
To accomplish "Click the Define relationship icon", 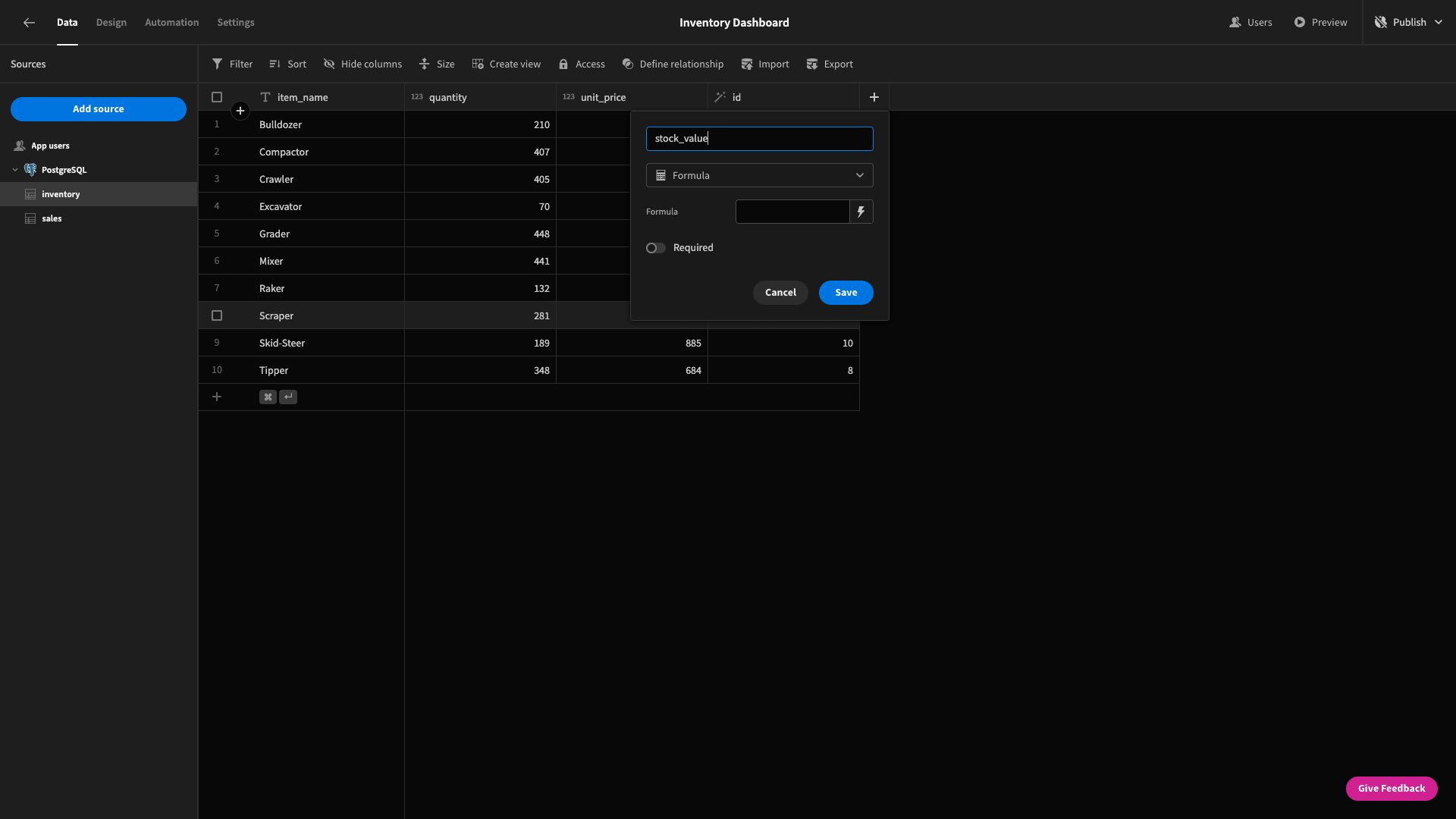I will click(627, 64).
